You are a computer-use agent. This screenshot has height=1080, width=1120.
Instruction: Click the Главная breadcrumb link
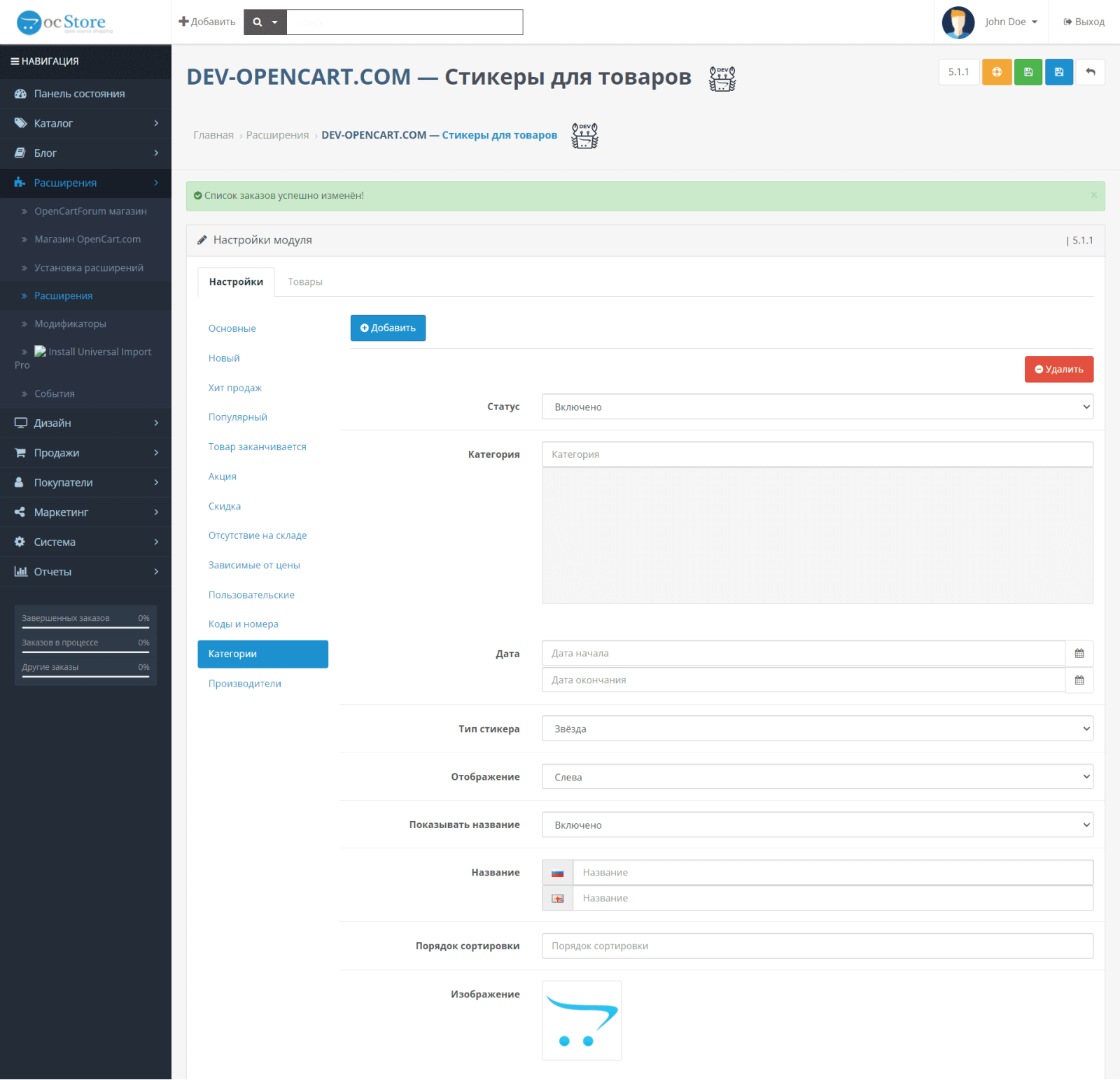point(213,135)
